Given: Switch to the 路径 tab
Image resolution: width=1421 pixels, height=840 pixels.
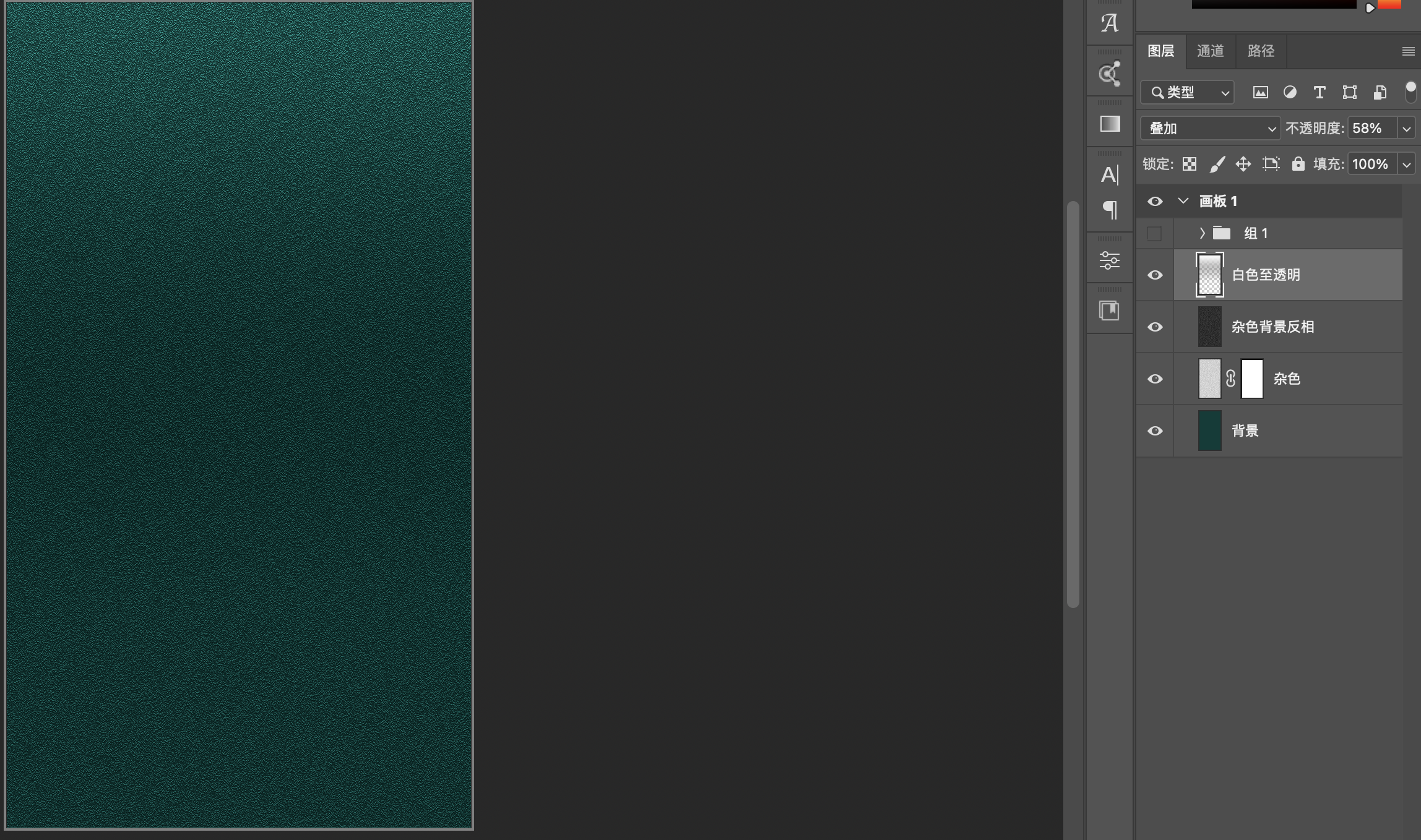Looking at the screenshot, I should coord(1261,51).
